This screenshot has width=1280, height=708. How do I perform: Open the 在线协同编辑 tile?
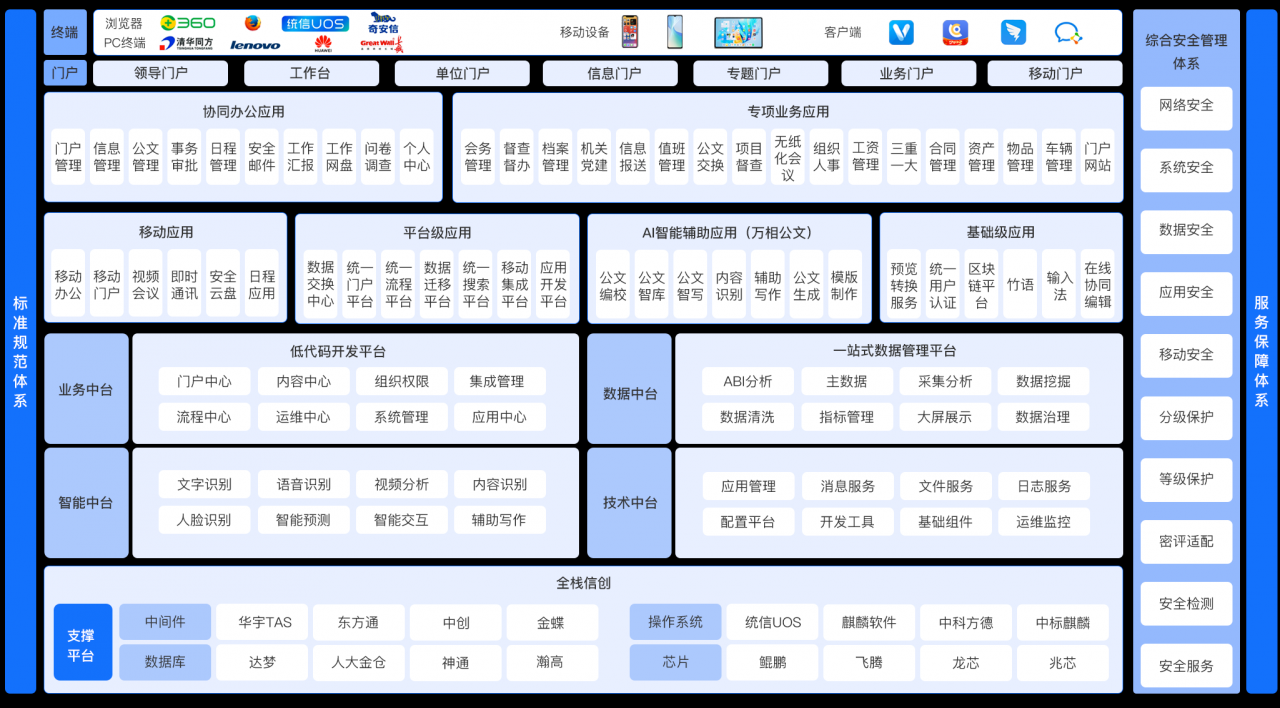coord(1098,284)
